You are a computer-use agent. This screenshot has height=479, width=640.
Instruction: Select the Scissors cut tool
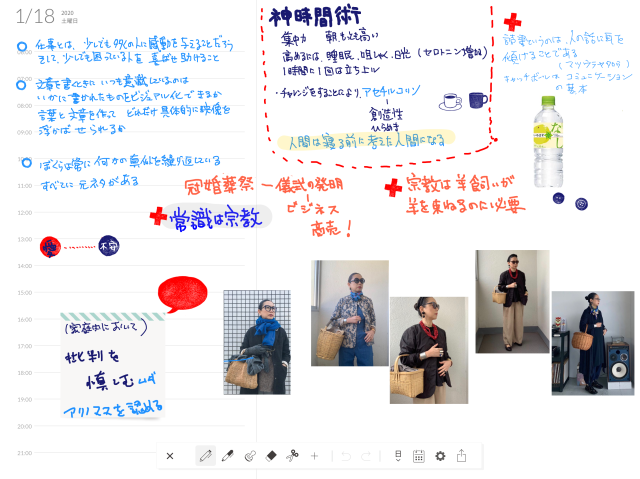coord(292,455)
